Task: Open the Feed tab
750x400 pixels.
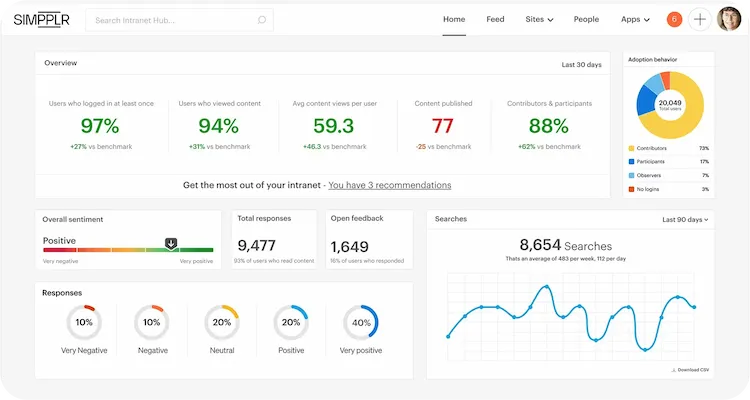Action: click(x=495, y=19)
